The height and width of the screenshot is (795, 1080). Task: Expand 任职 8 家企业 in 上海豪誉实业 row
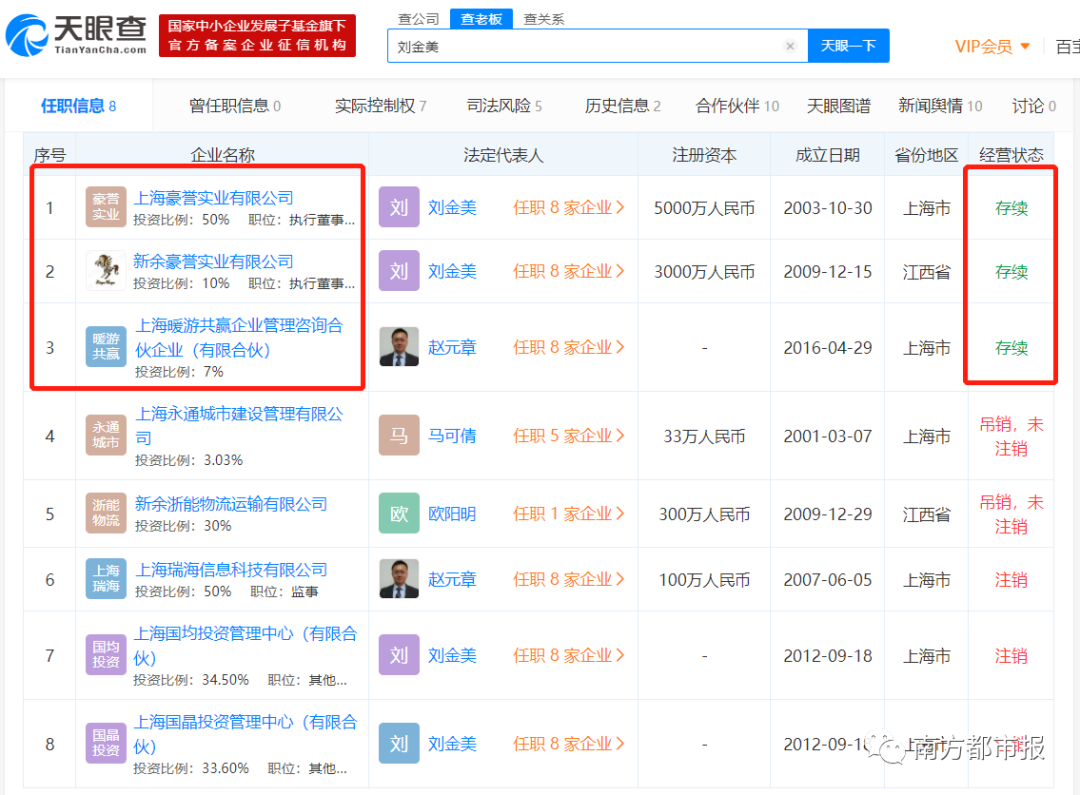pyautogui.click(x=568, y=208)
